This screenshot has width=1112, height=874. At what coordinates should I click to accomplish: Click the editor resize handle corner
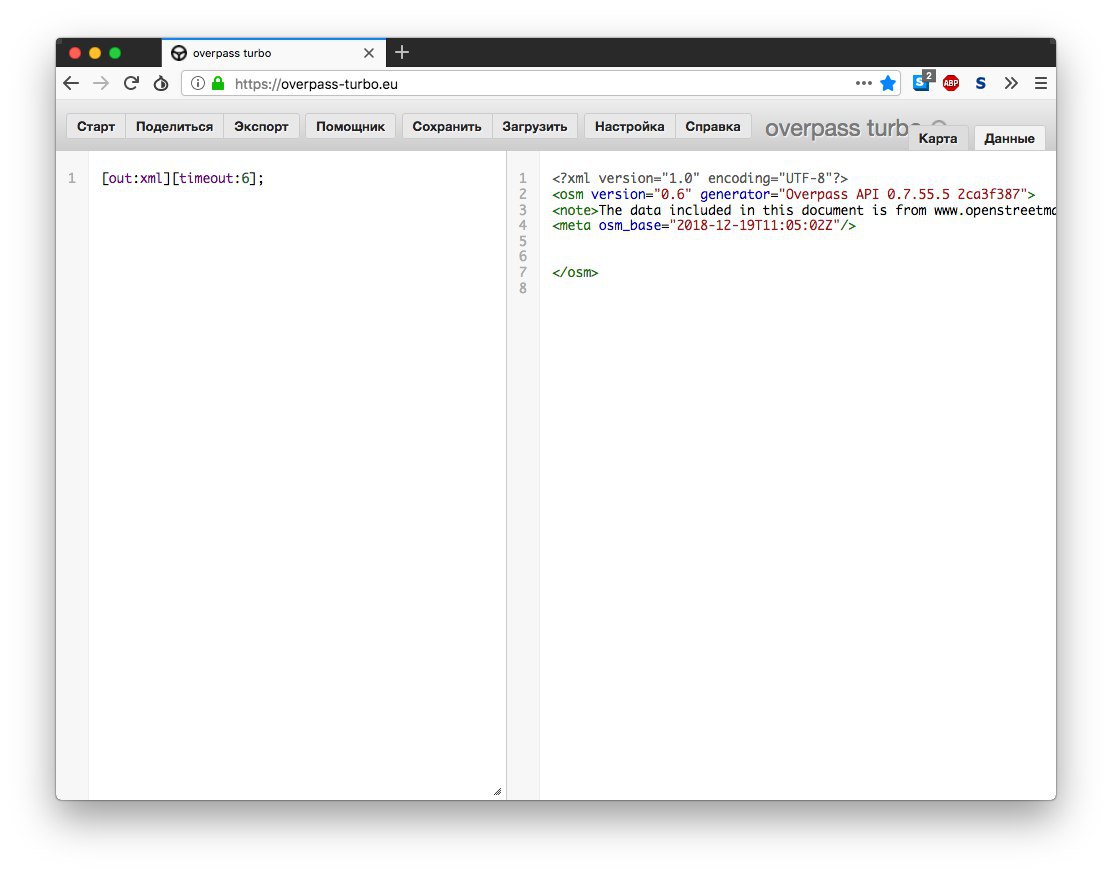click(x=497, y=791)
